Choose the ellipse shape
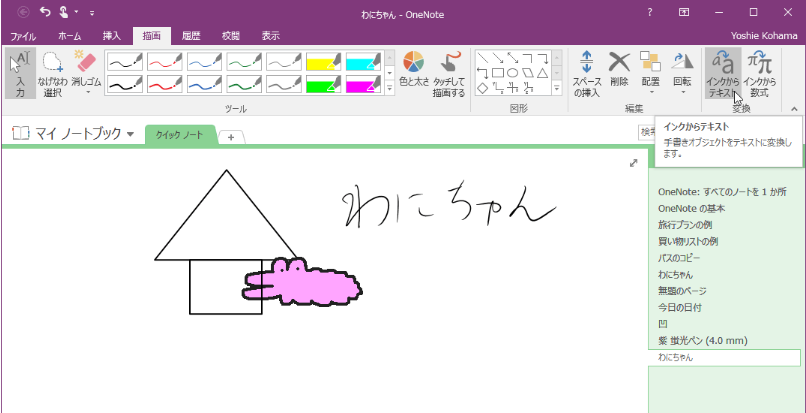Viewport: 806px width, 413px height. coord(512,73)
